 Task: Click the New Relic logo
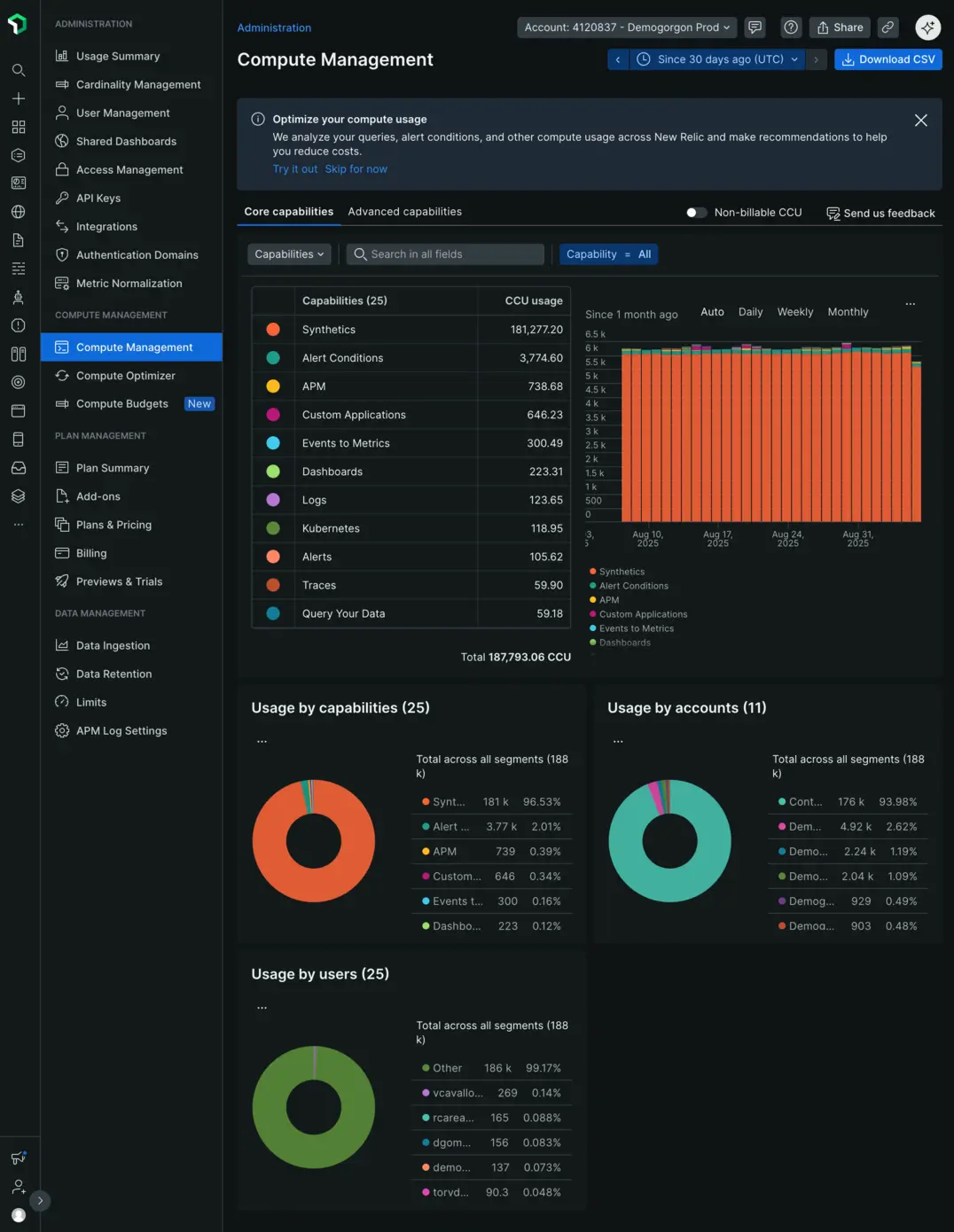pos(18,24)
